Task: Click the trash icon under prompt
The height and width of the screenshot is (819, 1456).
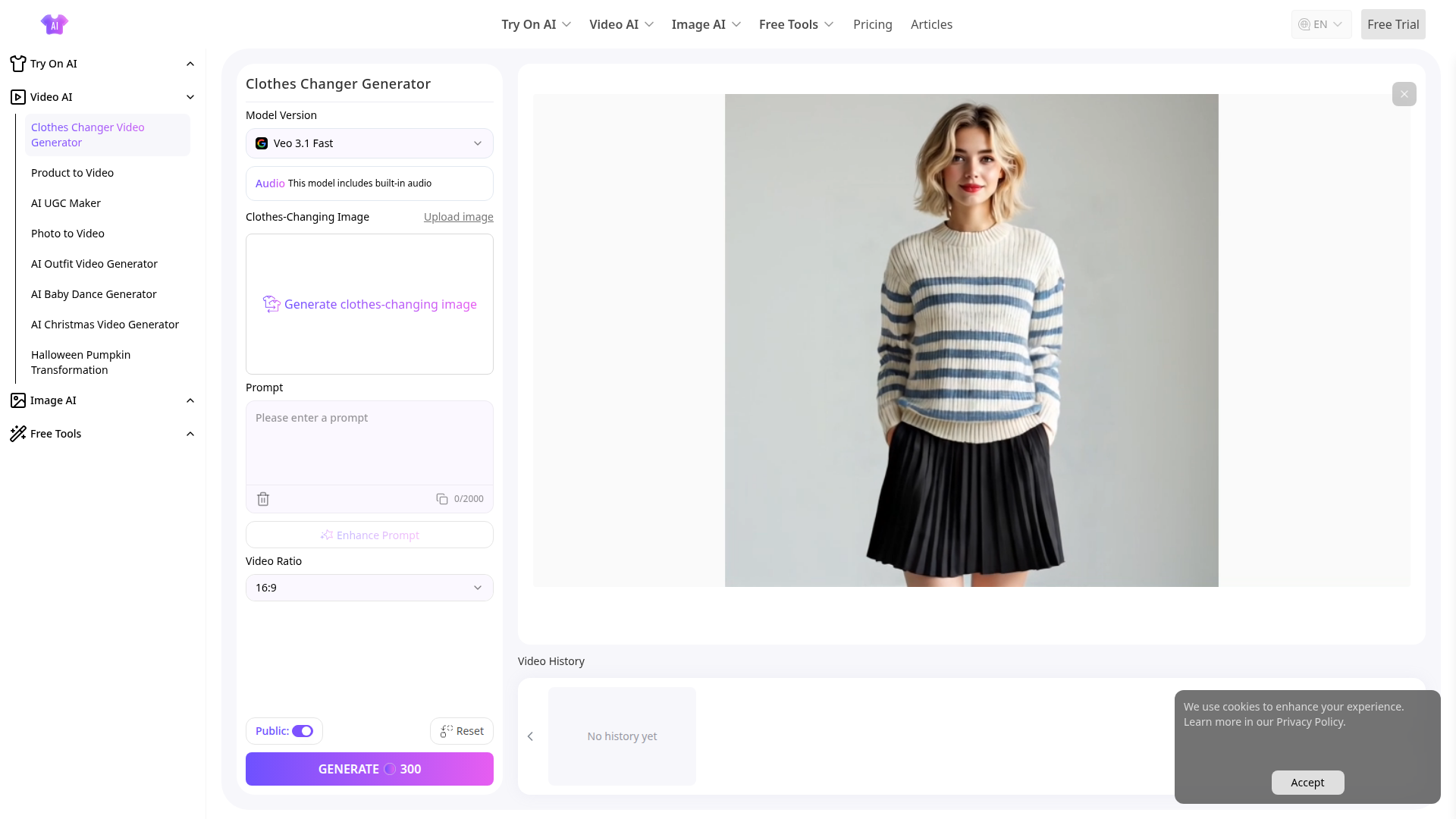Action: coord(263,499)
